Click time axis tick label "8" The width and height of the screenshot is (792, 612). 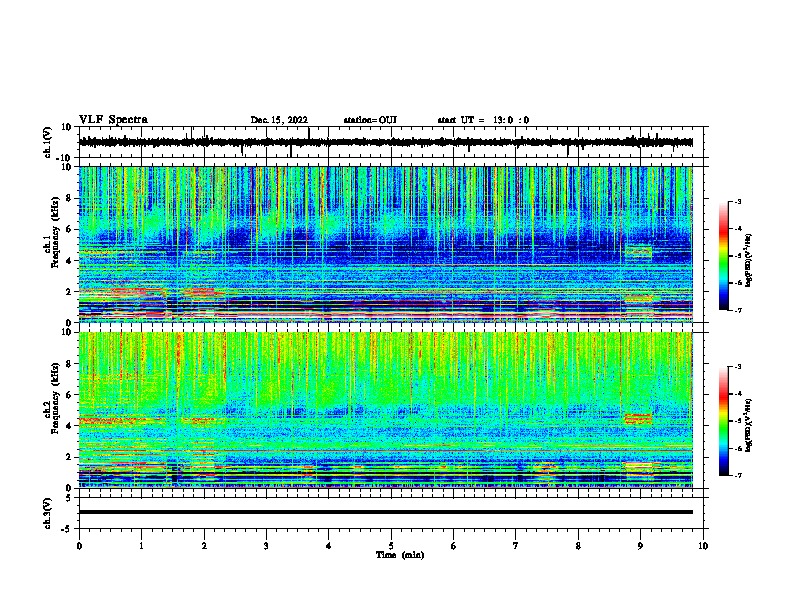coord(578,546)
